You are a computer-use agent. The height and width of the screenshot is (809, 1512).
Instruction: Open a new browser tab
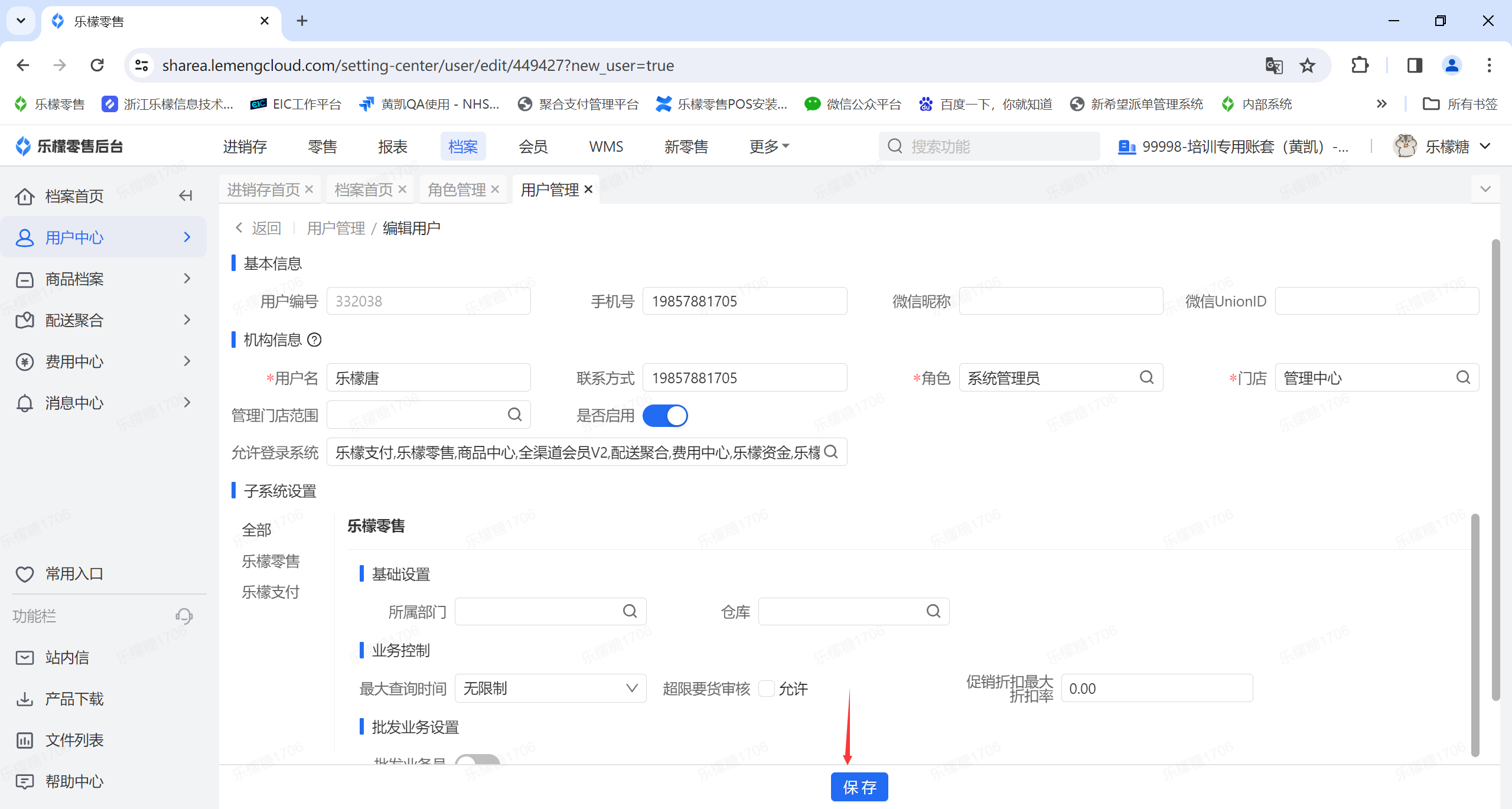pyautogui.click(x=302, y=21)
